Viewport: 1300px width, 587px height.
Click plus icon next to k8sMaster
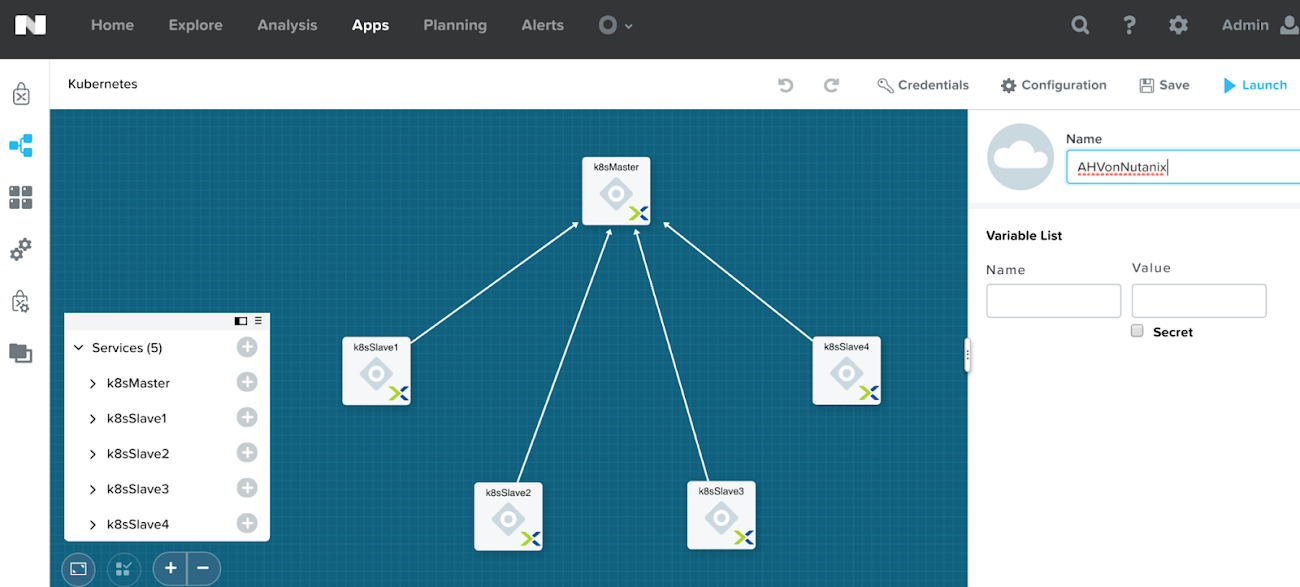pos(247,382)
